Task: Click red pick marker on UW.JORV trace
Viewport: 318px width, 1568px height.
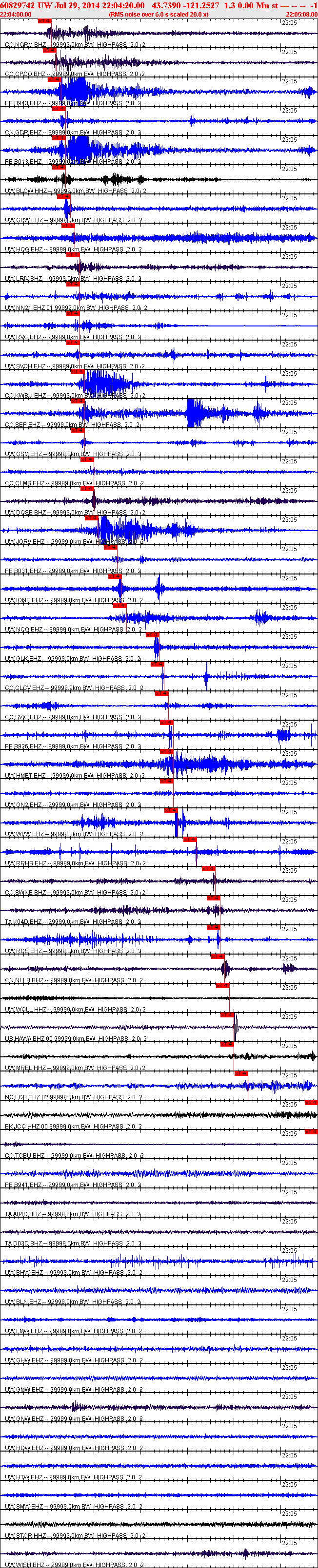Action: pyautogui.click(x=91, y=517)
